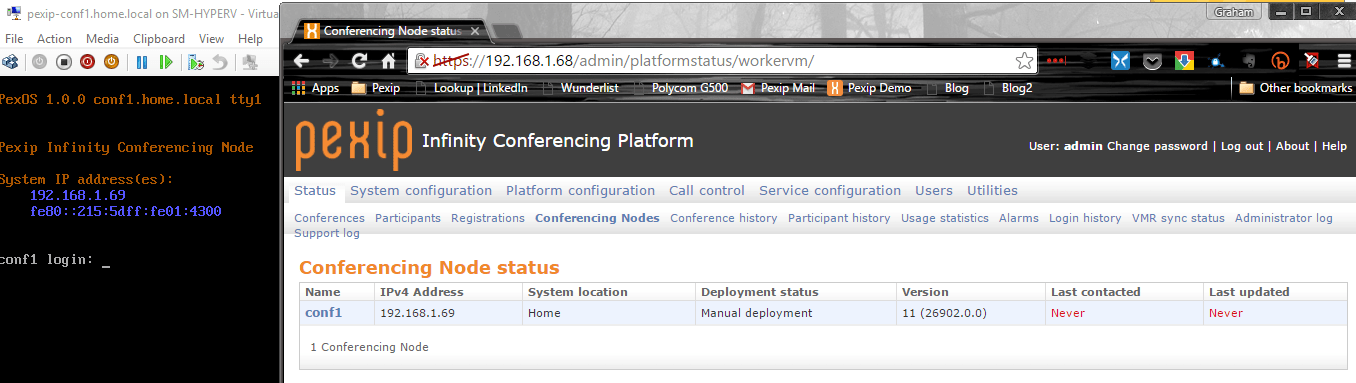Screen dimensions: 1356x383
Task: Open Usage statistics page
Action: coord(945,218)
